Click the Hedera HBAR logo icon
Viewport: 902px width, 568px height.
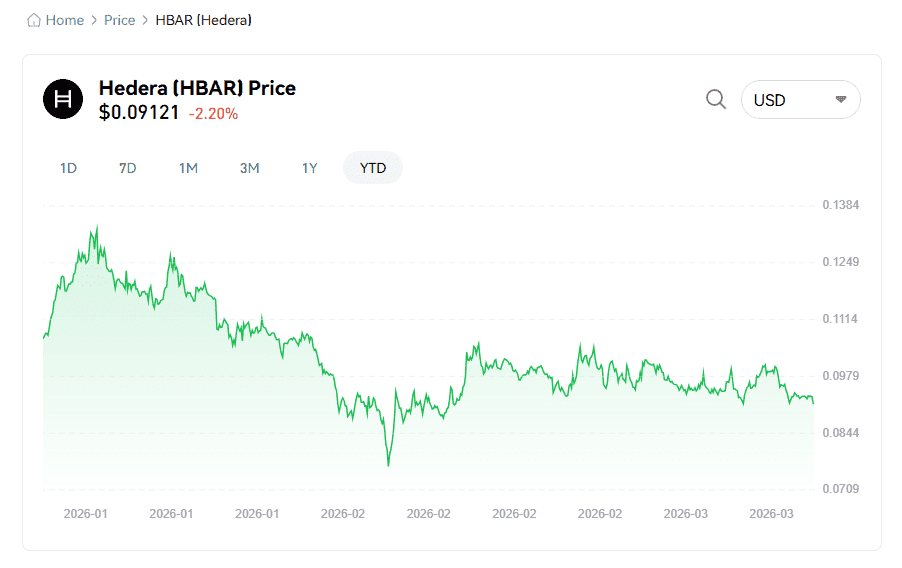[x=63, y=99]
